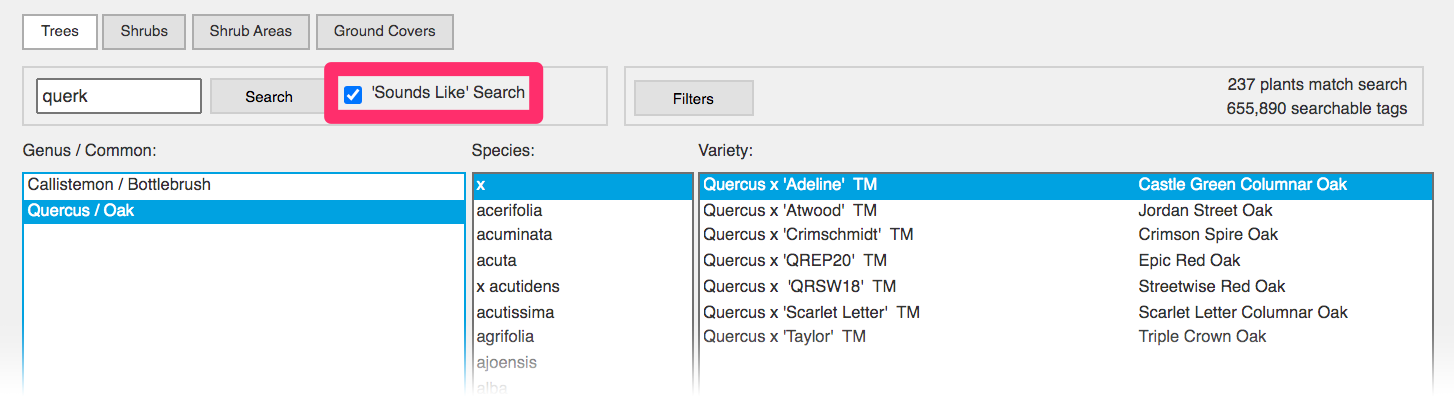
Task: Select Quercus / Oak in genus list
Action: (x=81, y=211)
